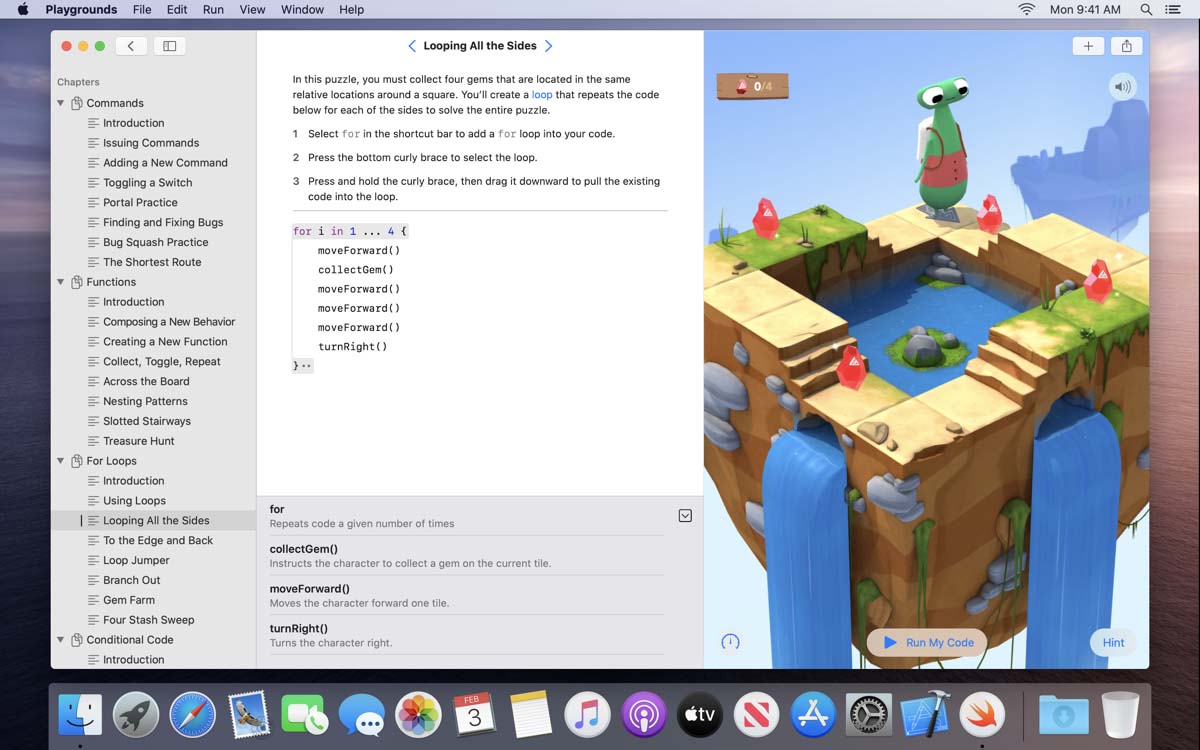This screenshot has width=1200, height=750.
Task: Click the 0/4 gem counter badge
Action: pyautogui.click(x=751, y=86)
